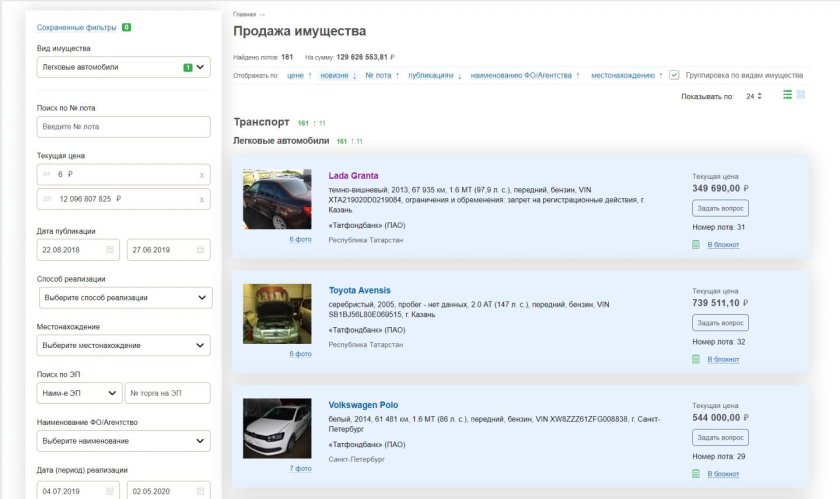Clear the minimum price field with X

(x=201, y=175)
